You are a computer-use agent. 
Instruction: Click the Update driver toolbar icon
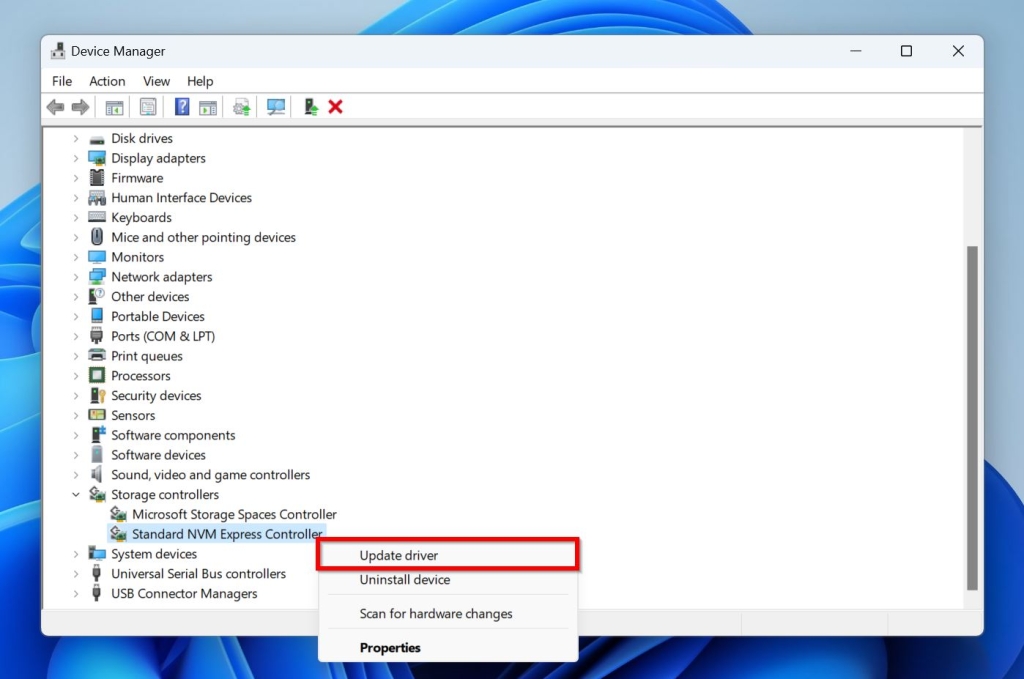[x=240, y=107]
